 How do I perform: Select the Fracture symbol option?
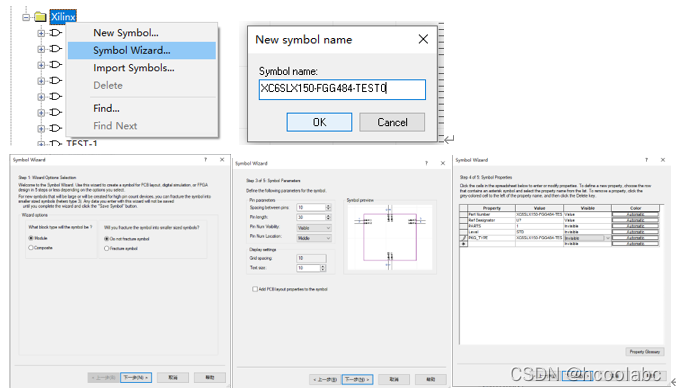(x=106, y=249)
